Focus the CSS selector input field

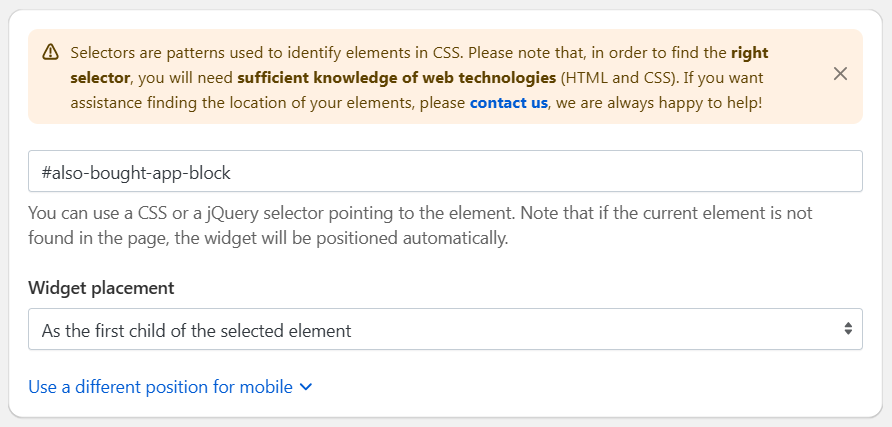tap(445, 171)
